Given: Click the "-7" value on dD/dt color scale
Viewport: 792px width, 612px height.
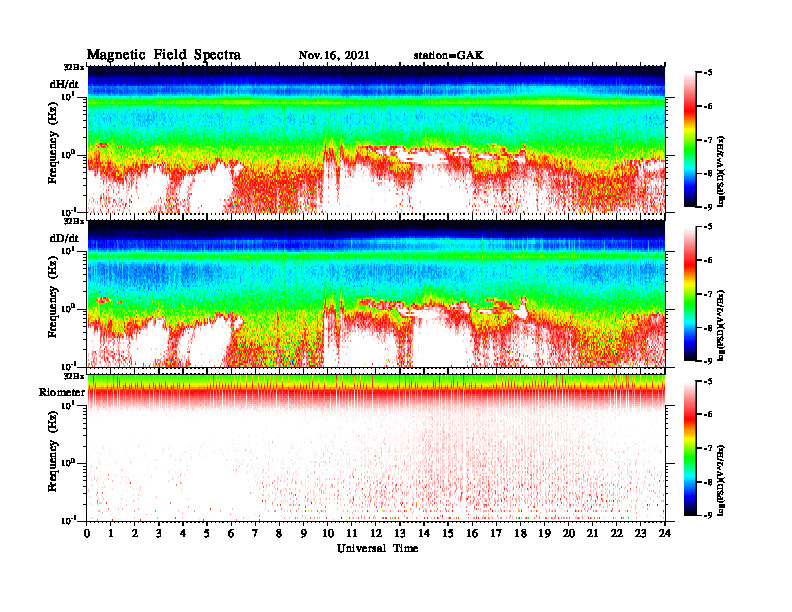Looking at the screenshot, I should 708,294.
